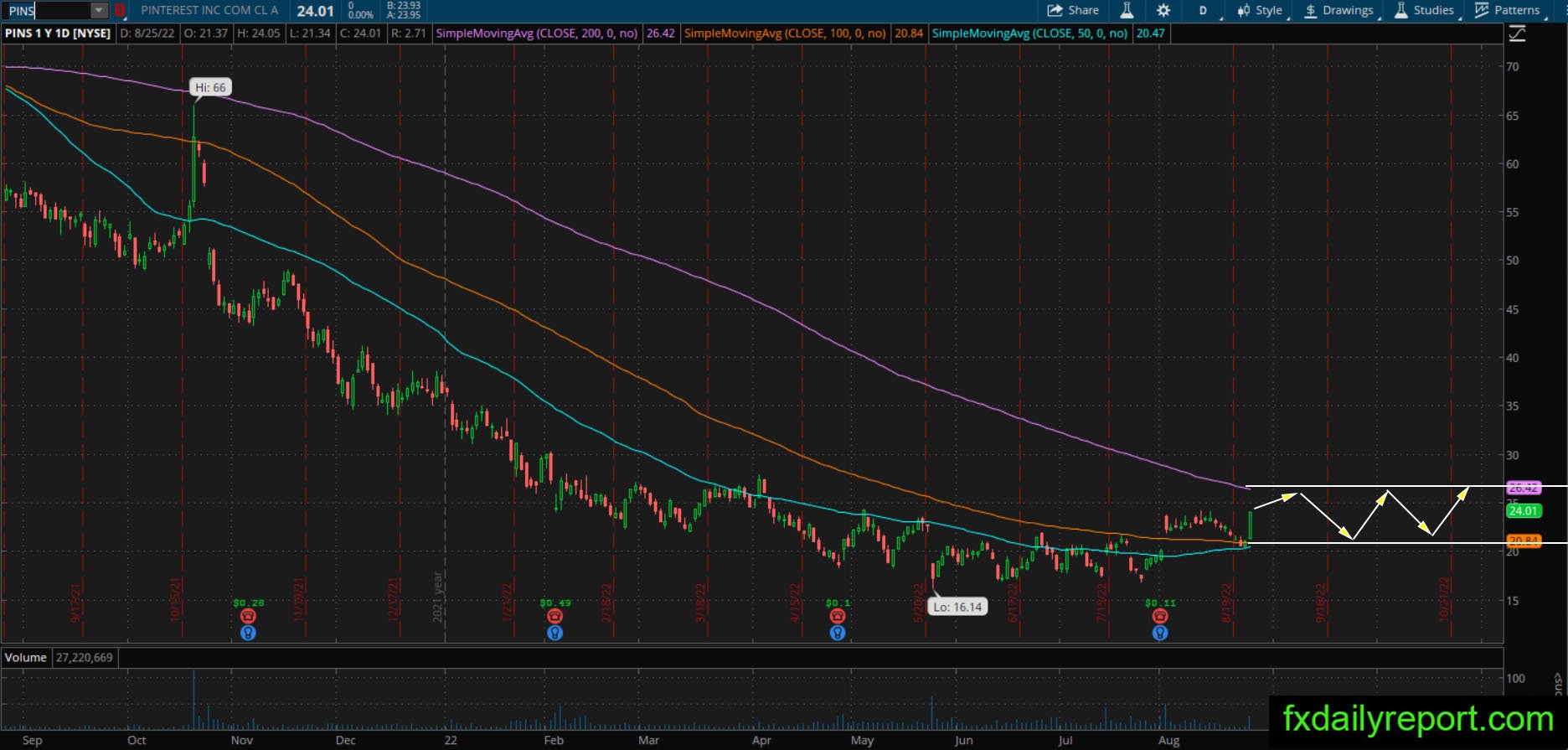Click the 24.01 last price in header
This screenshot has height=750, width=1568.
pos(315,11)
